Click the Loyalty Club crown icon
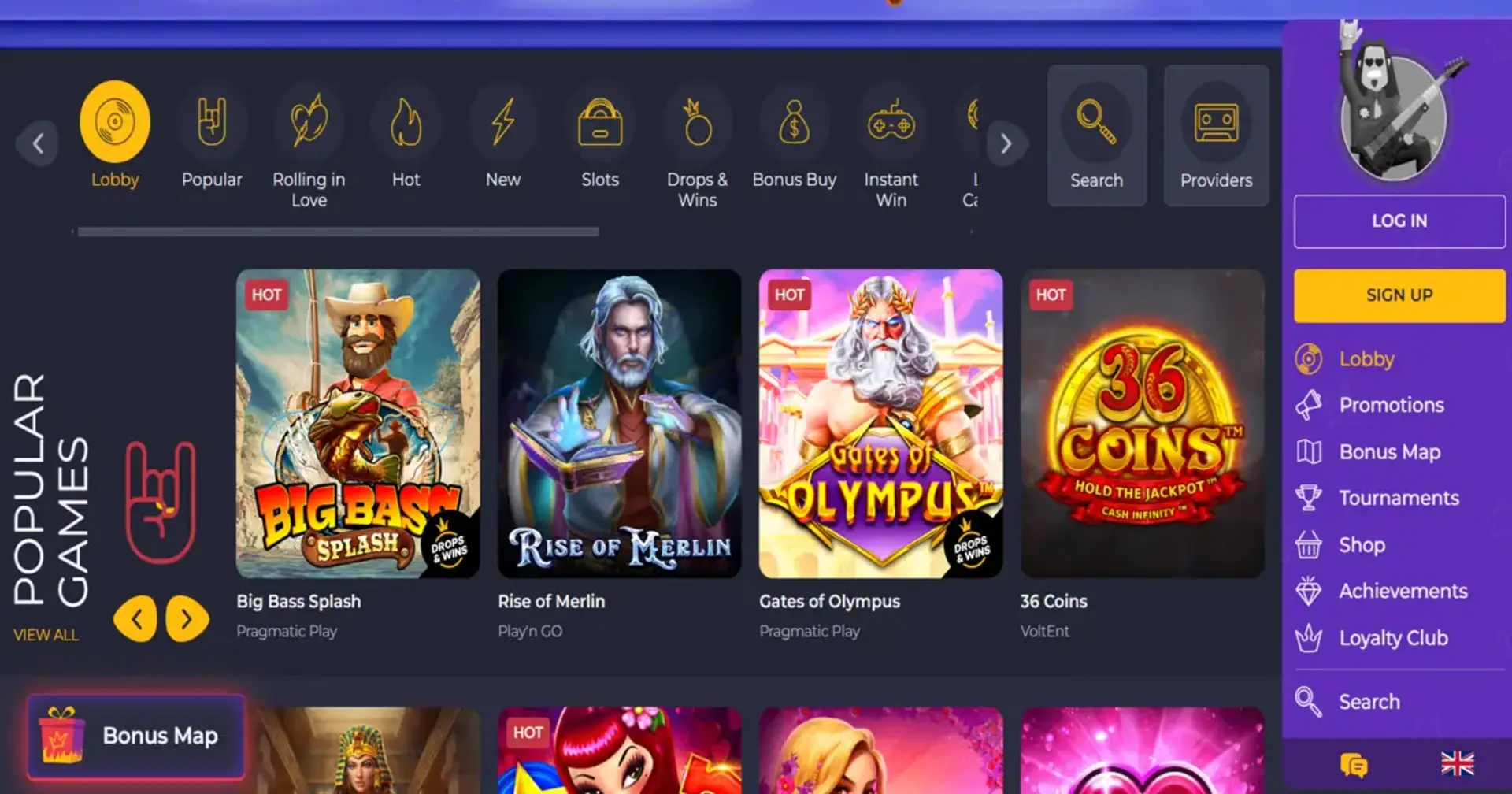 pos(1309,637)
